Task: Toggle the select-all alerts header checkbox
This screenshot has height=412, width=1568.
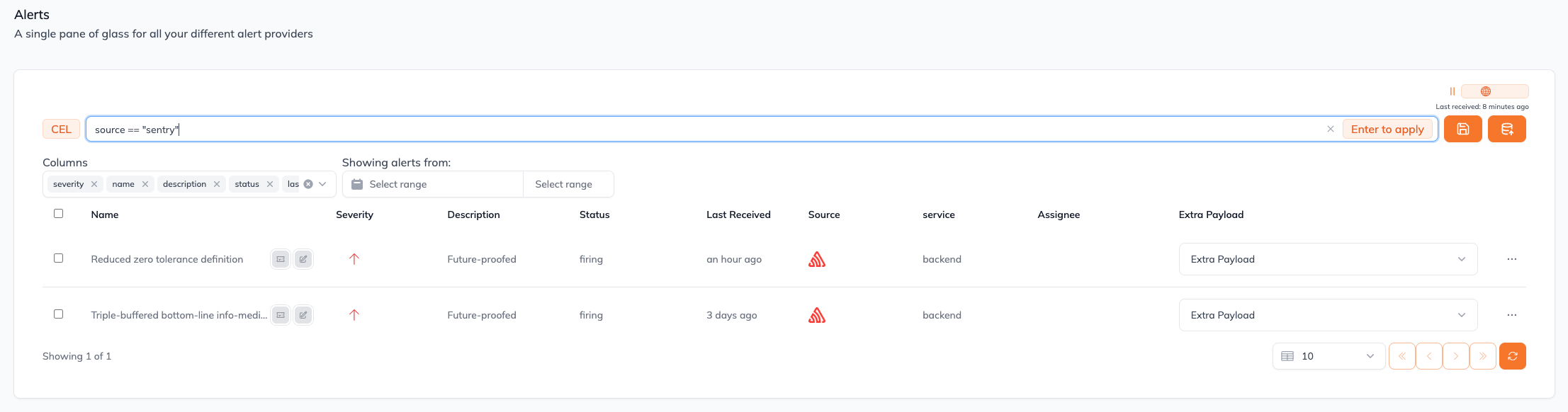Action: point(59,213)
